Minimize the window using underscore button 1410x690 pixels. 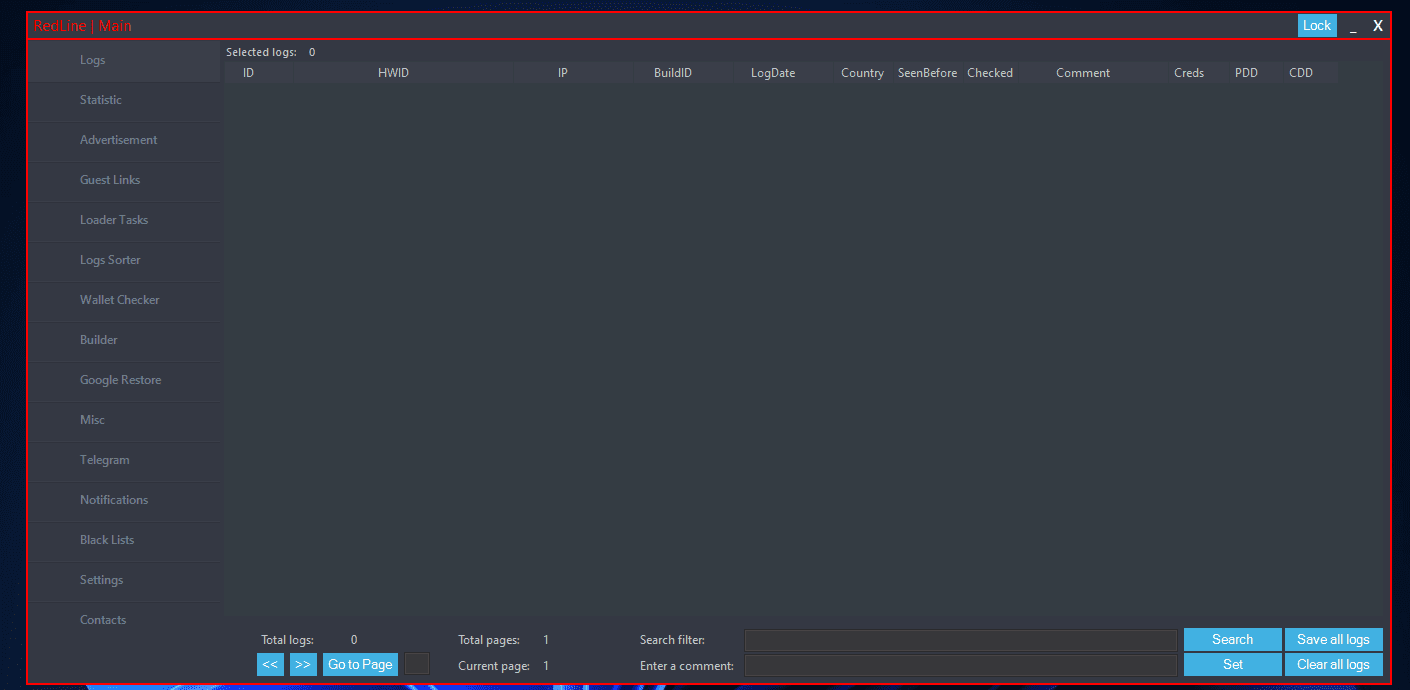pos(1353,27)
